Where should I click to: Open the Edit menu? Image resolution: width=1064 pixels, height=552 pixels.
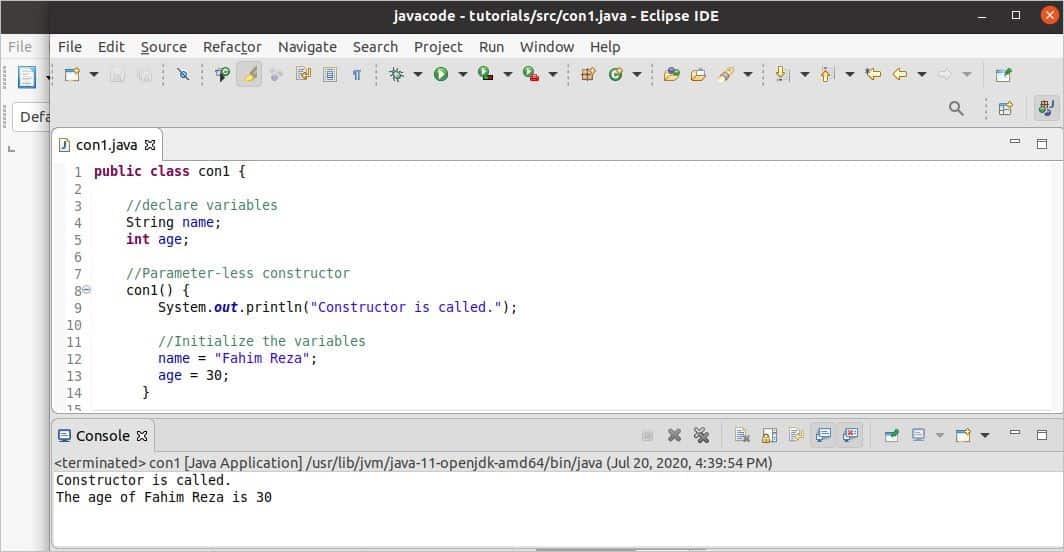click(111, 47)
